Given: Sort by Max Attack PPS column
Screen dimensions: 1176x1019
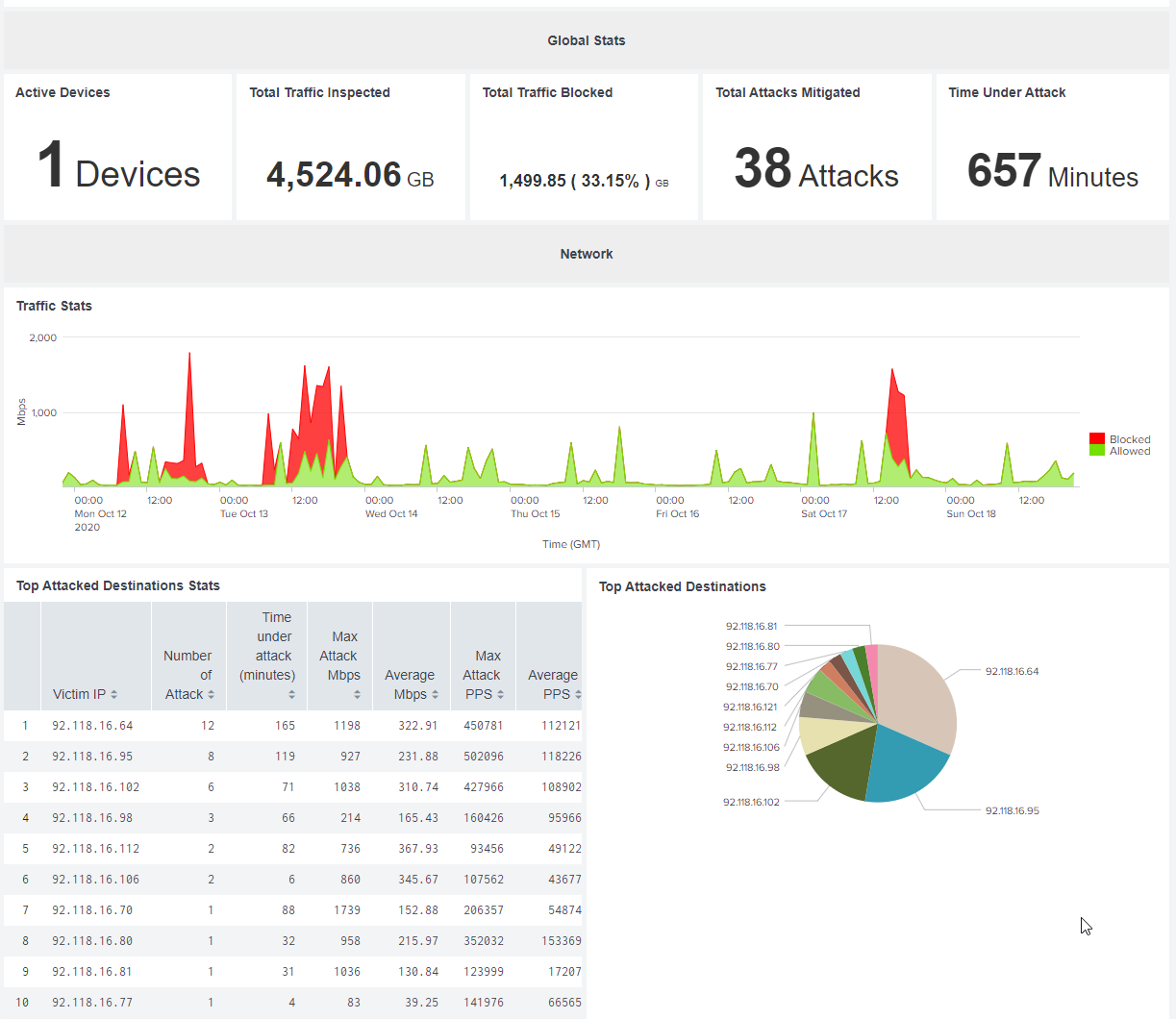Looking at the screenshot, I should point(483,675).
